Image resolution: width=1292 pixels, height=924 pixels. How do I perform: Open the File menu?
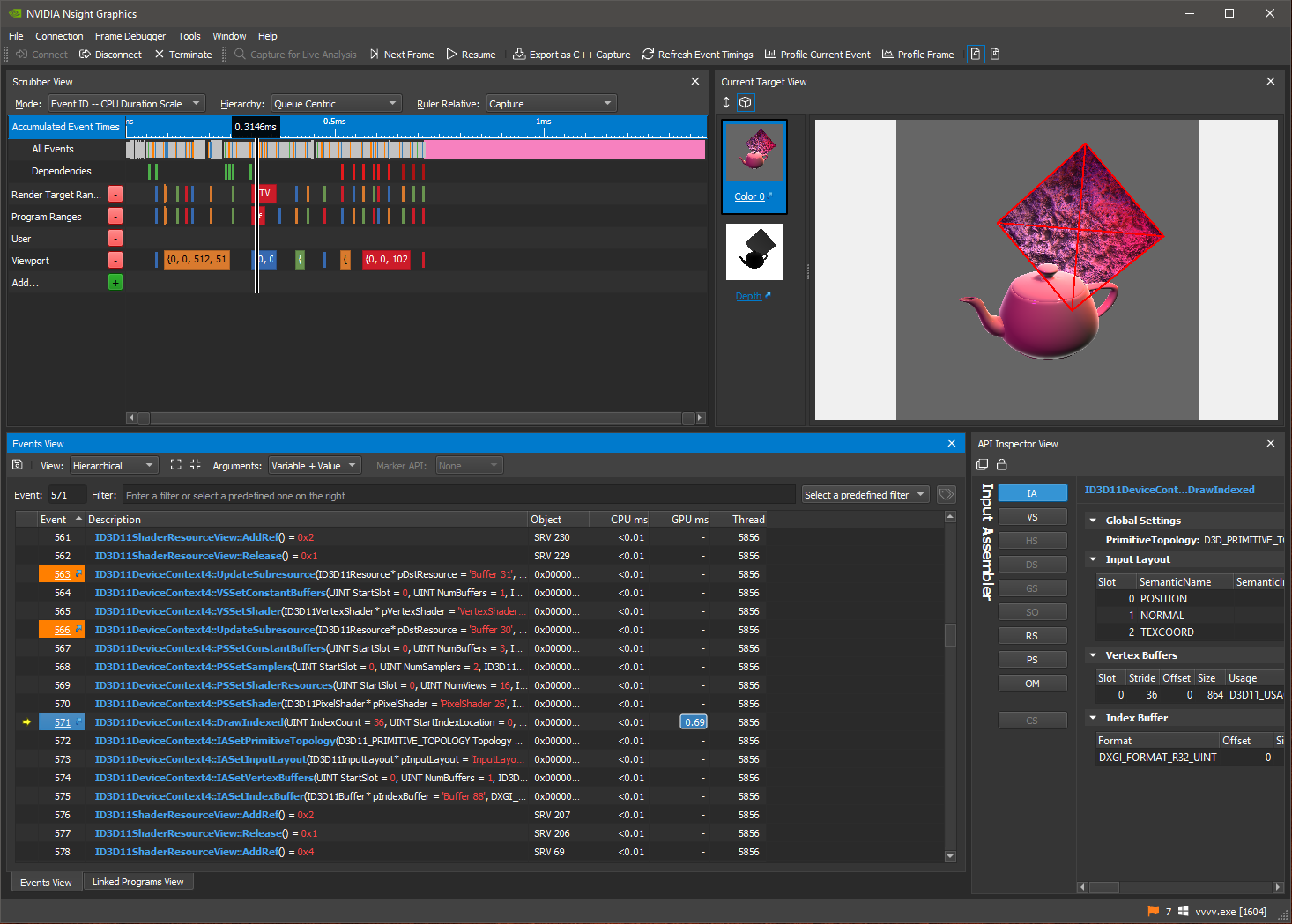16,36
